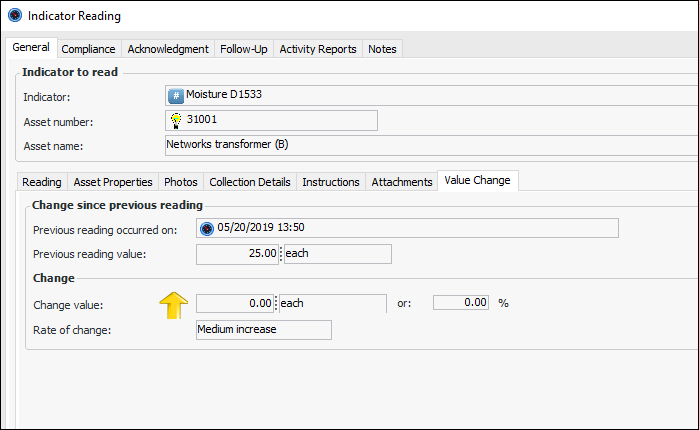Click the reading icon beside 05/20/2019 13:50
Screen dimensions: 699x430
[207, 229]
